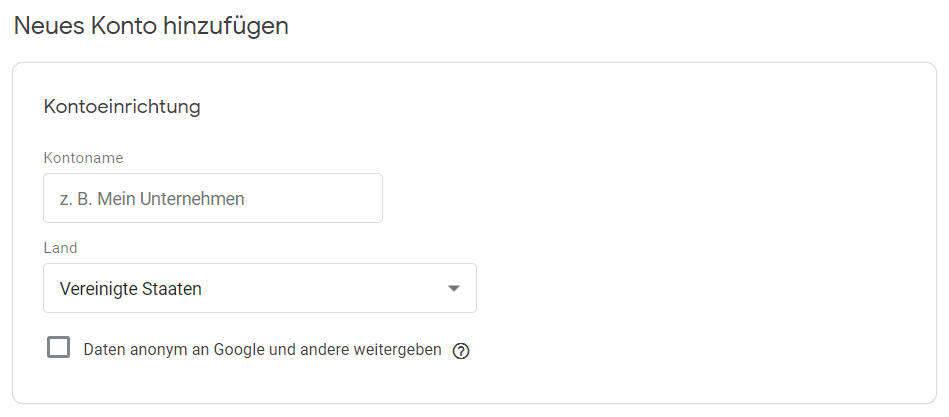Expand country list showing Vereinigte Staaten

pyautogui.click(x=260, y=288)
